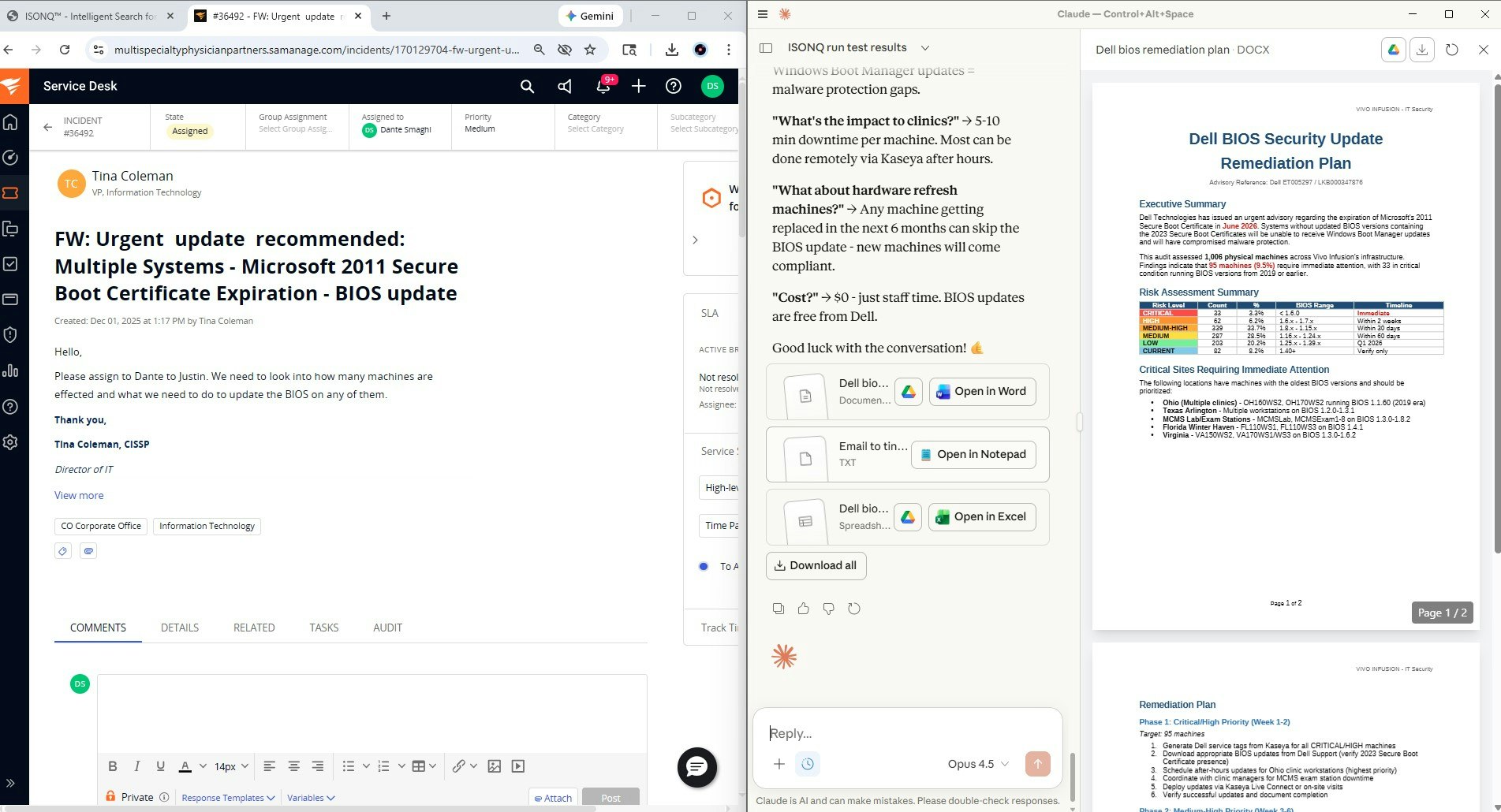Close the DOCX preview panel

(1483, 50)
